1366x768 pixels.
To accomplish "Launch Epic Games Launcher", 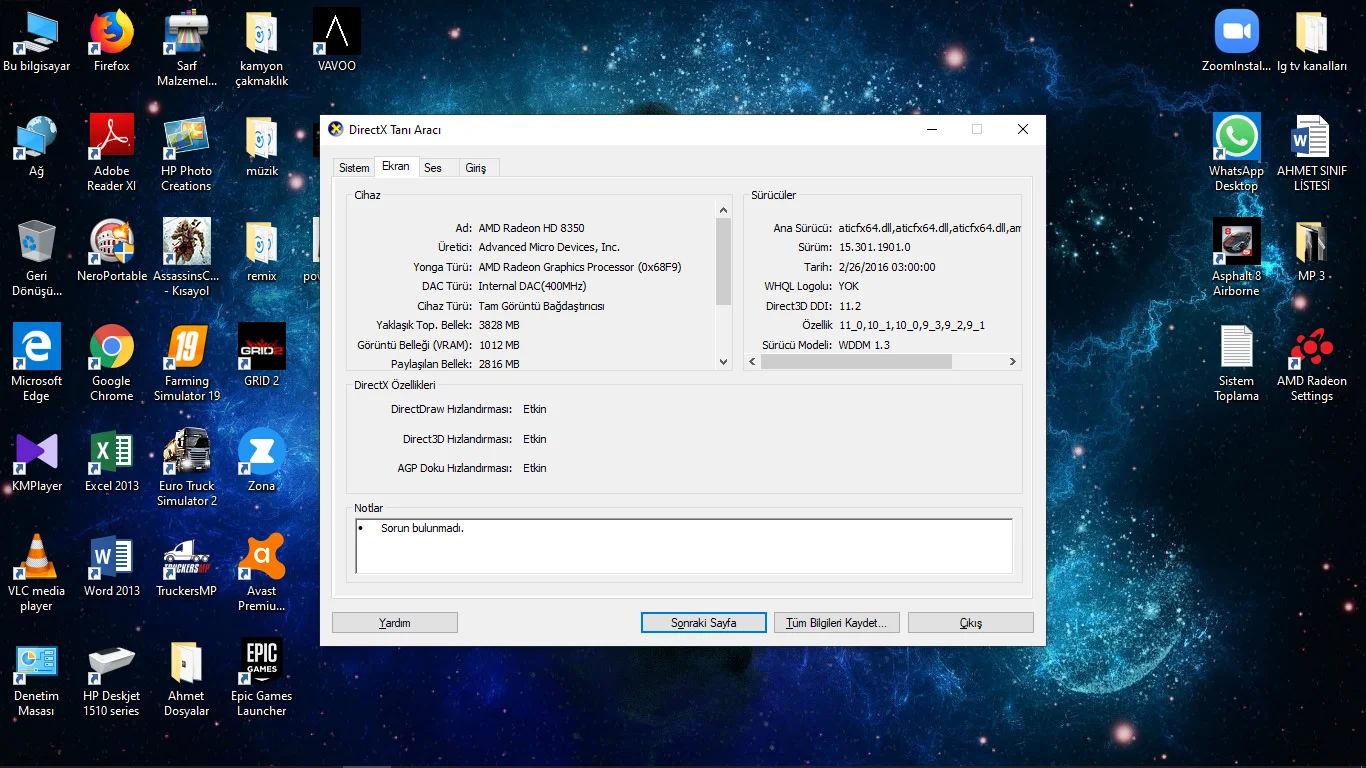I will click(262, 679).
